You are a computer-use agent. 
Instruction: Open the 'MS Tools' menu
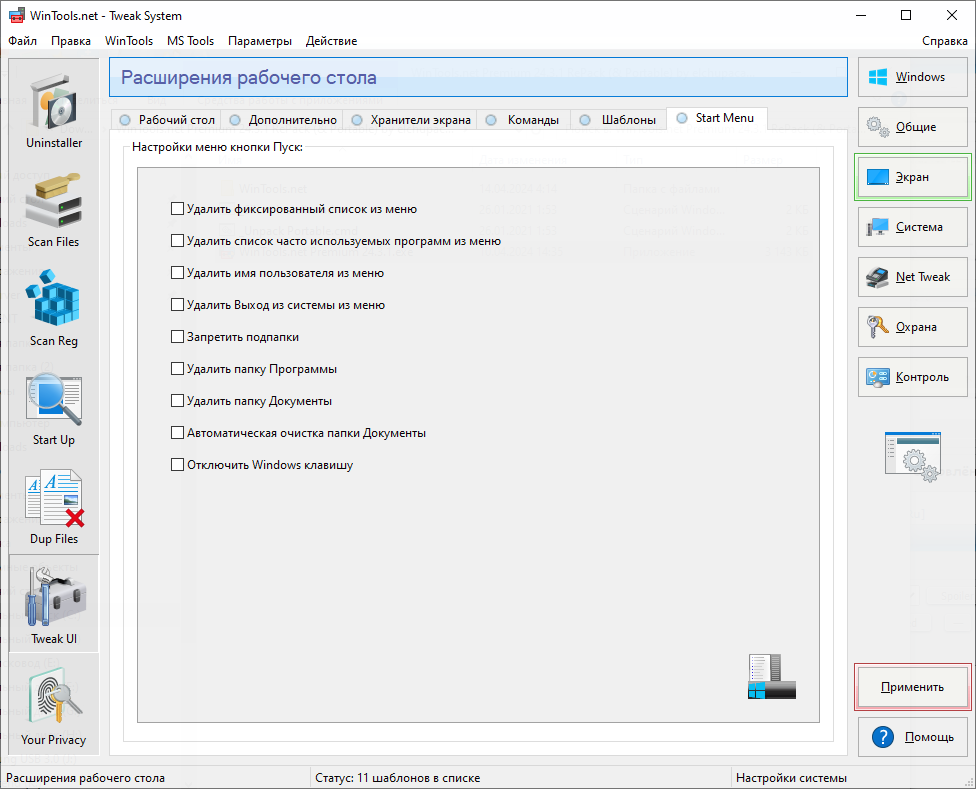tap(190, 41)
